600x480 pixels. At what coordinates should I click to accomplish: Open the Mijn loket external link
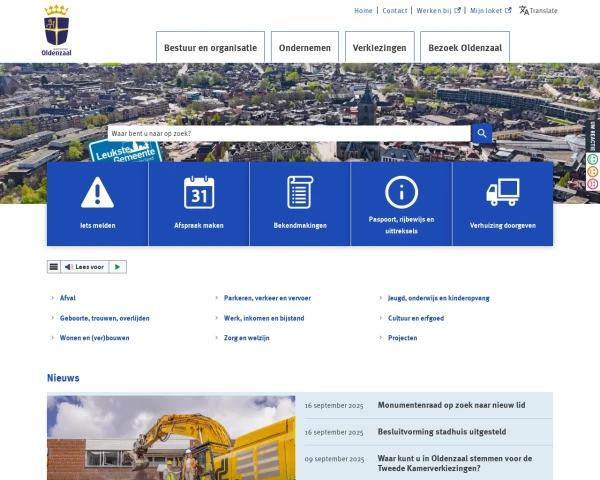pos(490,11)
